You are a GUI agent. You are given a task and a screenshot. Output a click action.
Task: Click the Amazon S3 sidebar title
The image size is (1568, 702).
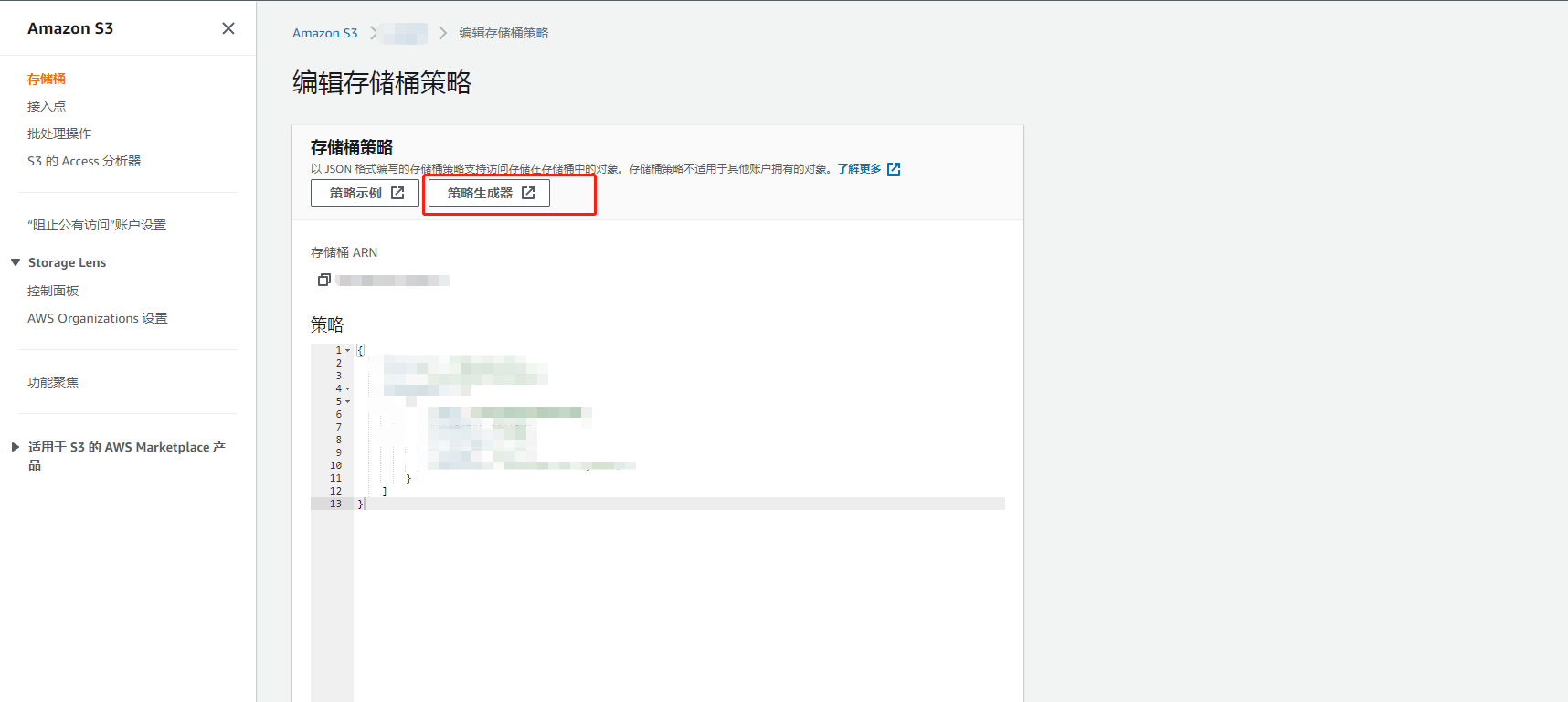coord(70,28)
